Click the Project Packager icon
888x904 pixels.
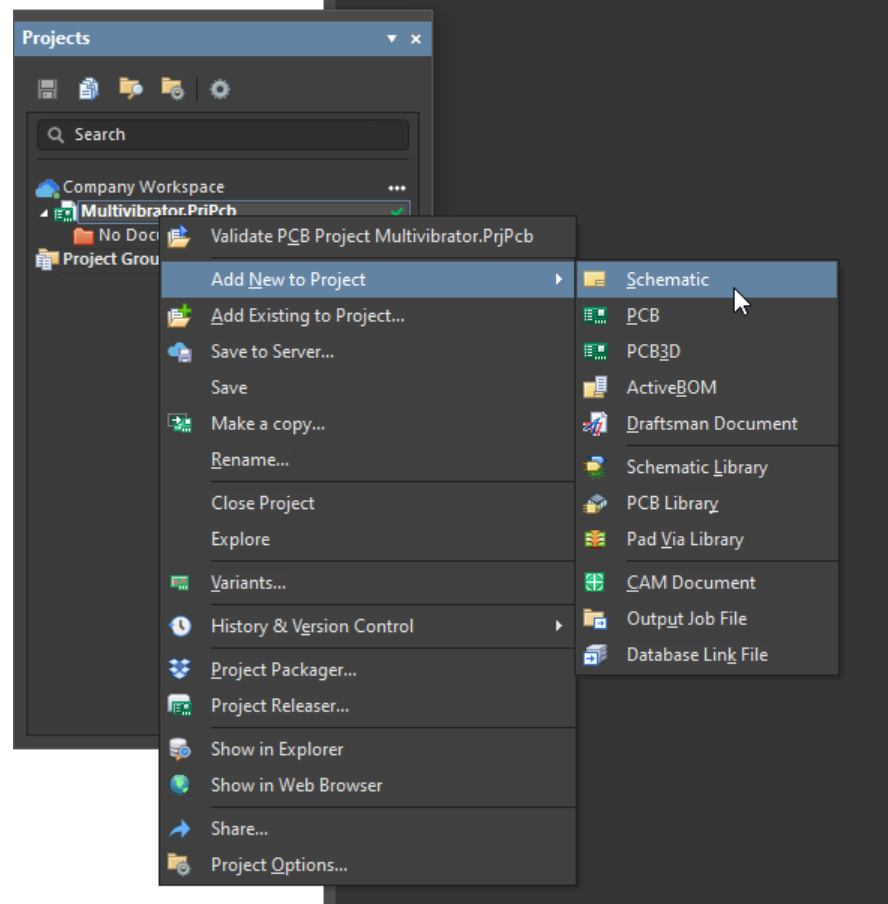179,669
